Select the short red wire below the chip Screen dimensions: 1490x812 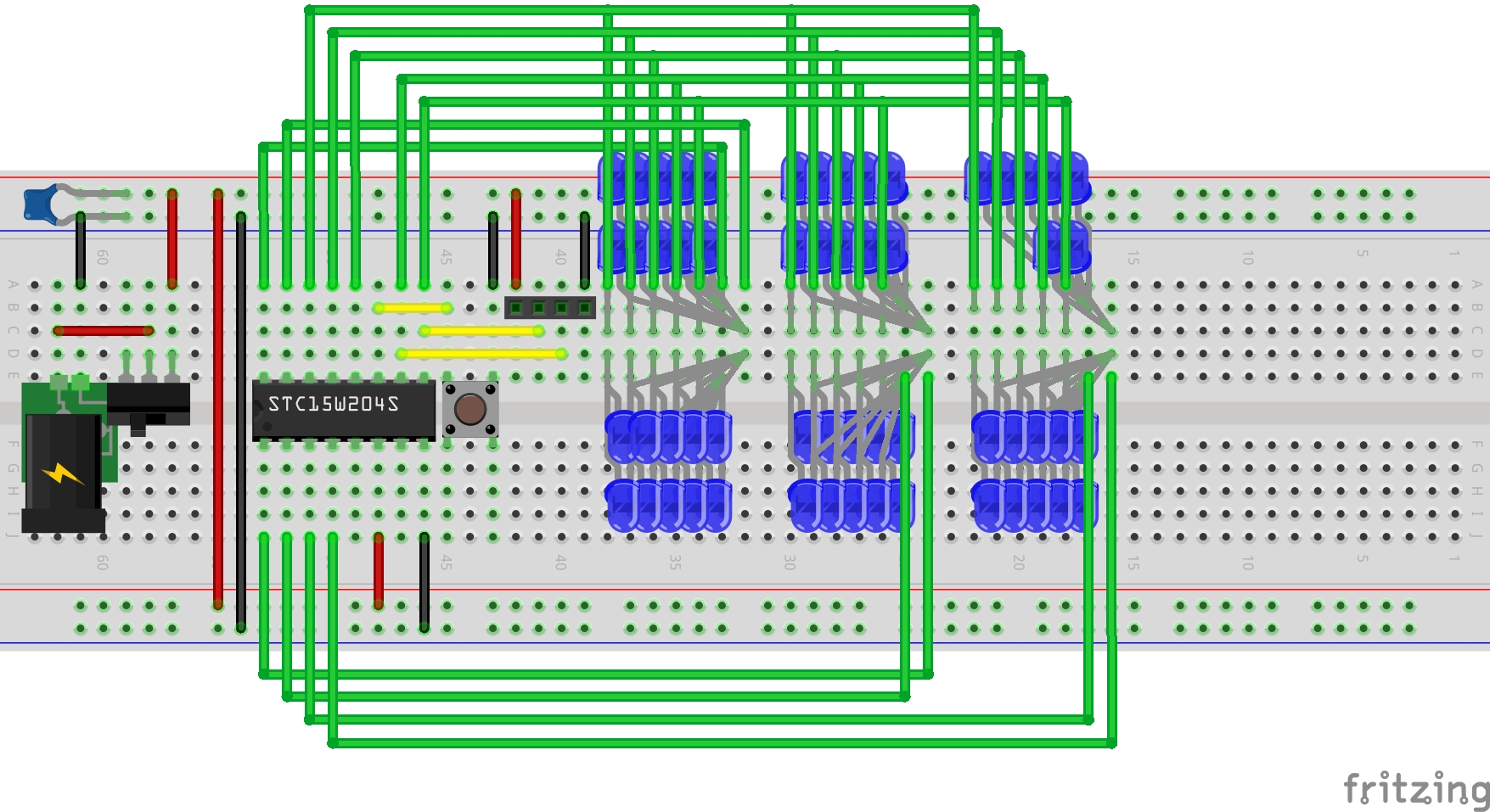click(x=379, y=570)
